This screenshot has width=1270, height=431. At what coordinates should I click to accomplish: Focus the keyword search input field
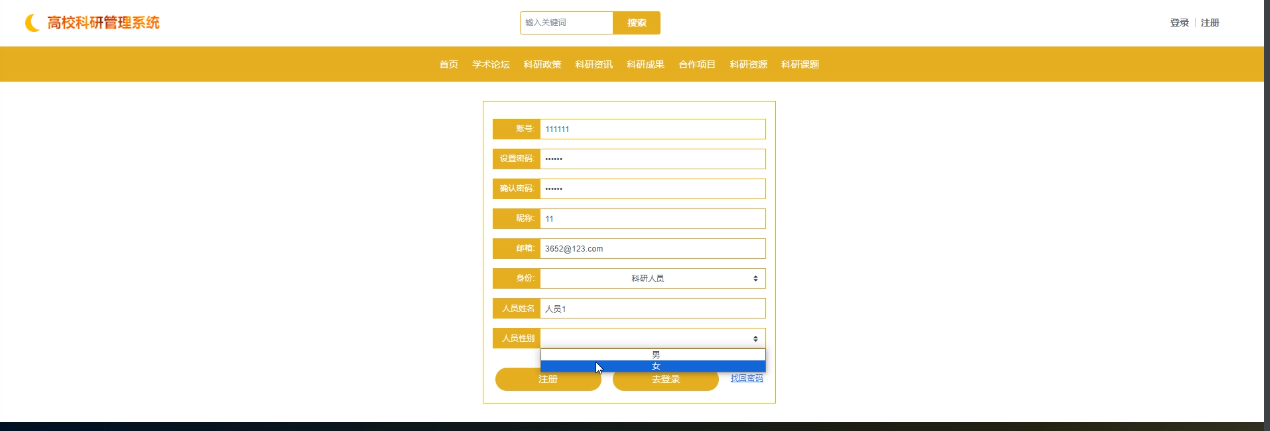click(566, 22)
